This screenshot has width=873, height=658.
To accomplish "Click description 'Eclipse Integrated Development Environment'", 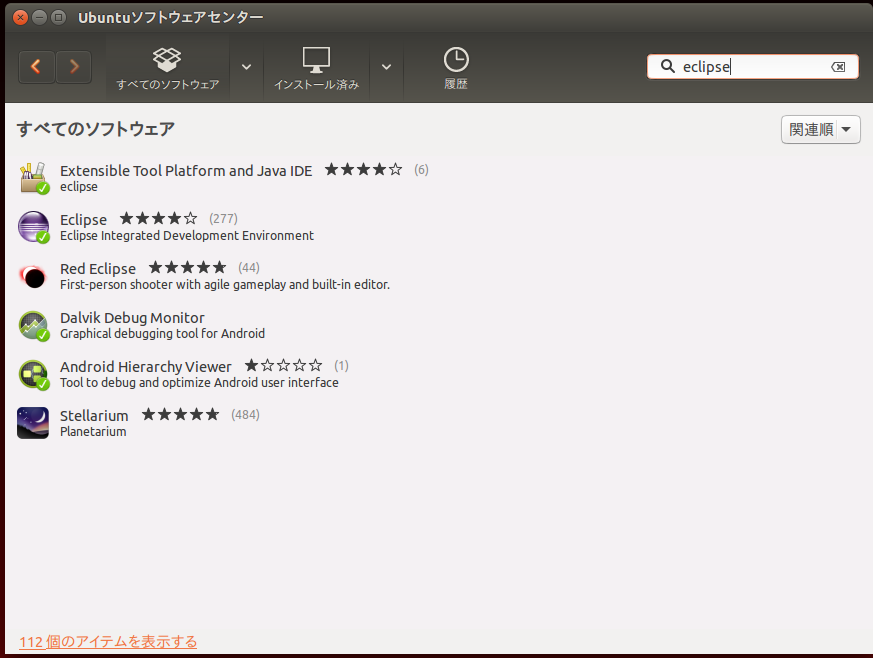I will (187, 235).
